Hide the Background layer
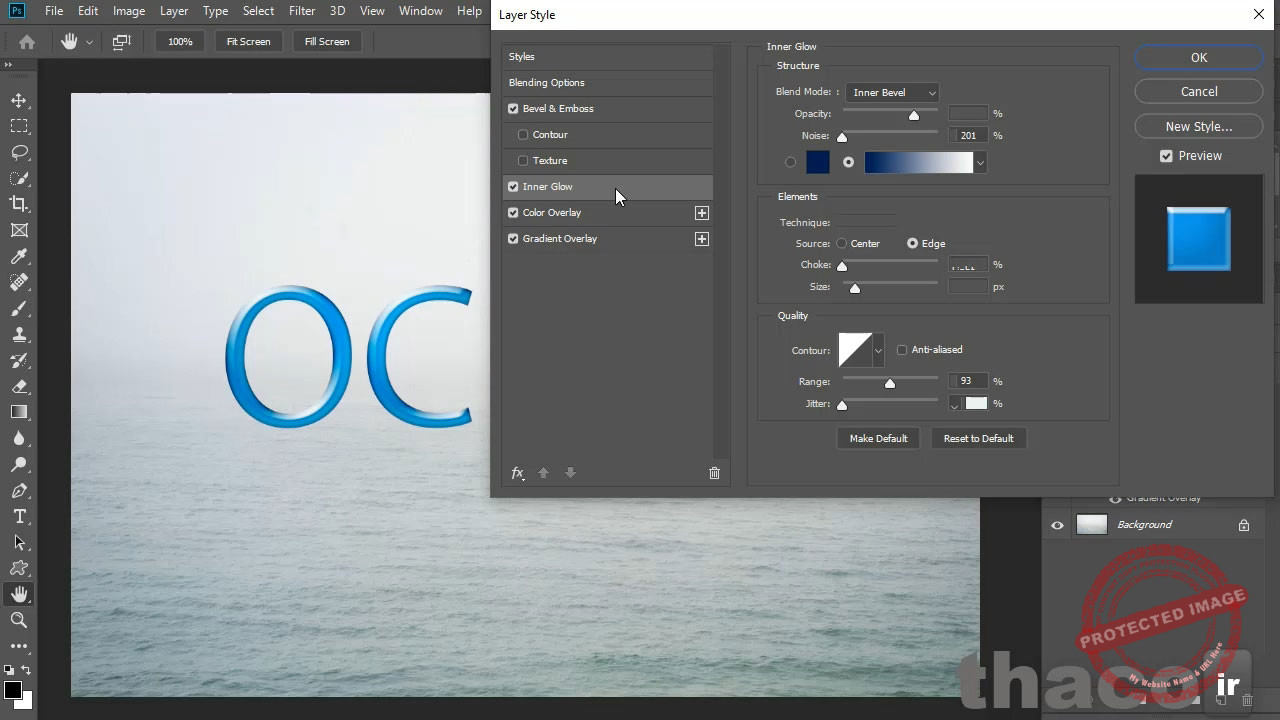Viewport: 1280px width, 720px height. tap(1057, 525)
